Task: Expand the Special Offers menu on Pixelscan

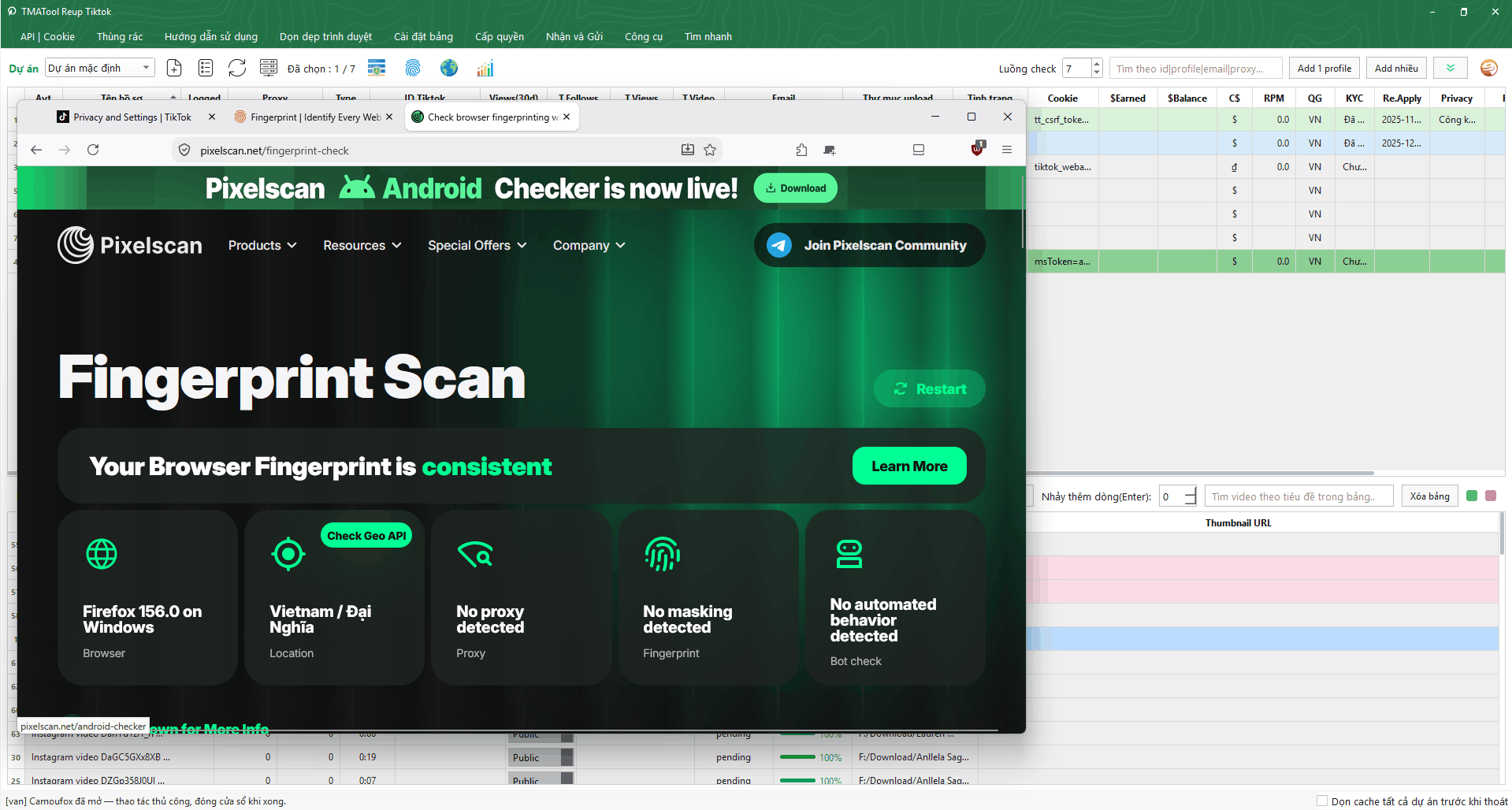Action: click(x=477, y=245)
